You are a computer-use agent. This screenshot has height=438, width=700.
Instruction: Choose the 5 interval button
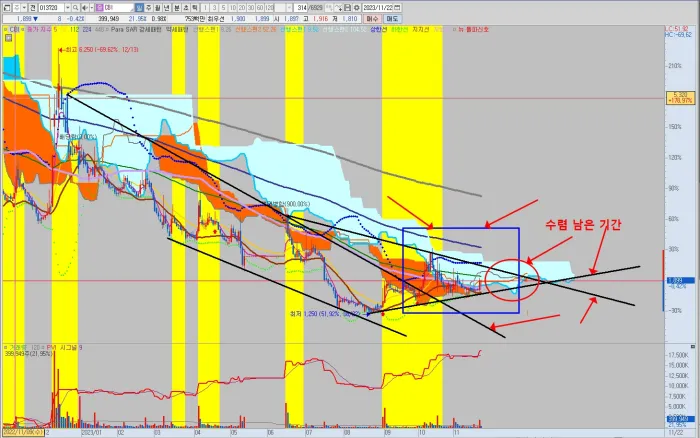tap(223, 8)
